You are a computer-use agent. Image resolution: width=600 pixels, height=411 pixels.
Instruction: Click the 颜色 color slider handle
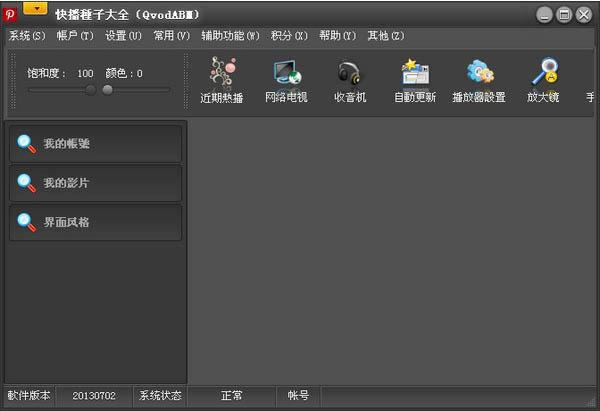[107, 90]
